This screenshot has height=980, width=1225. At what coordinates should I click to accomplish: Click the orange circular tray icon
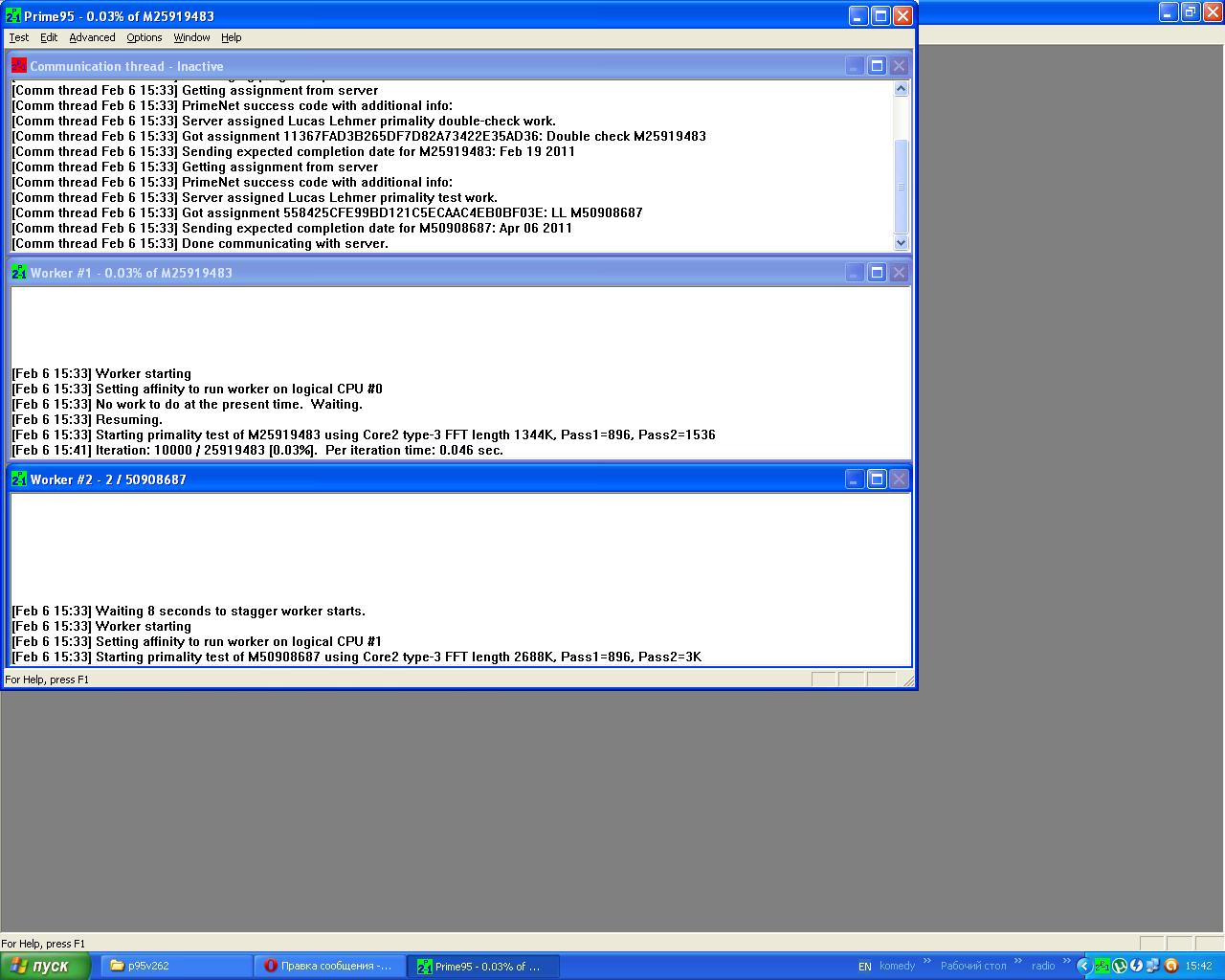pyautogui.click(x=1170, y=966)
